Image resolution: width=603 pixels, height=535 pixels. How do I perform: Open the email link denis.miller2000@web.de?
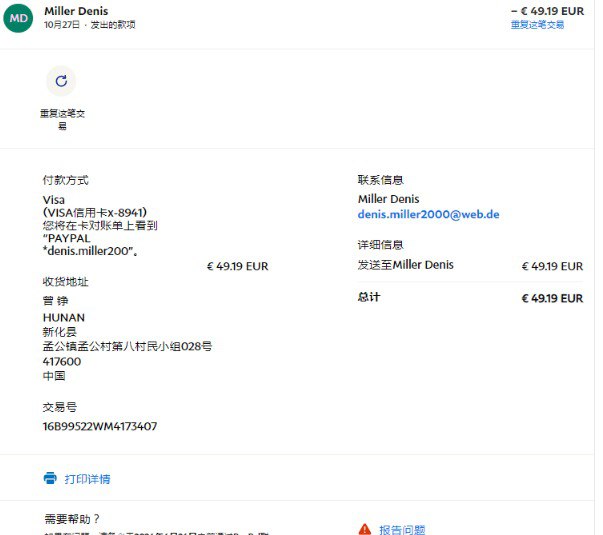point(428,214)
